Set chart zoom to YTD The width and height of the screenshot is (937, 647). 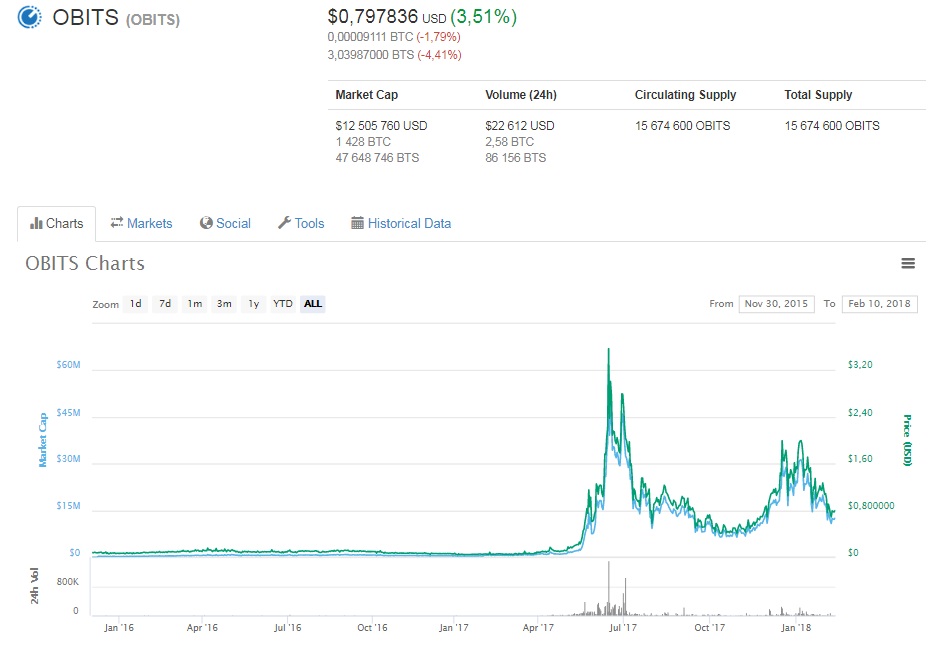click(283, 304)
